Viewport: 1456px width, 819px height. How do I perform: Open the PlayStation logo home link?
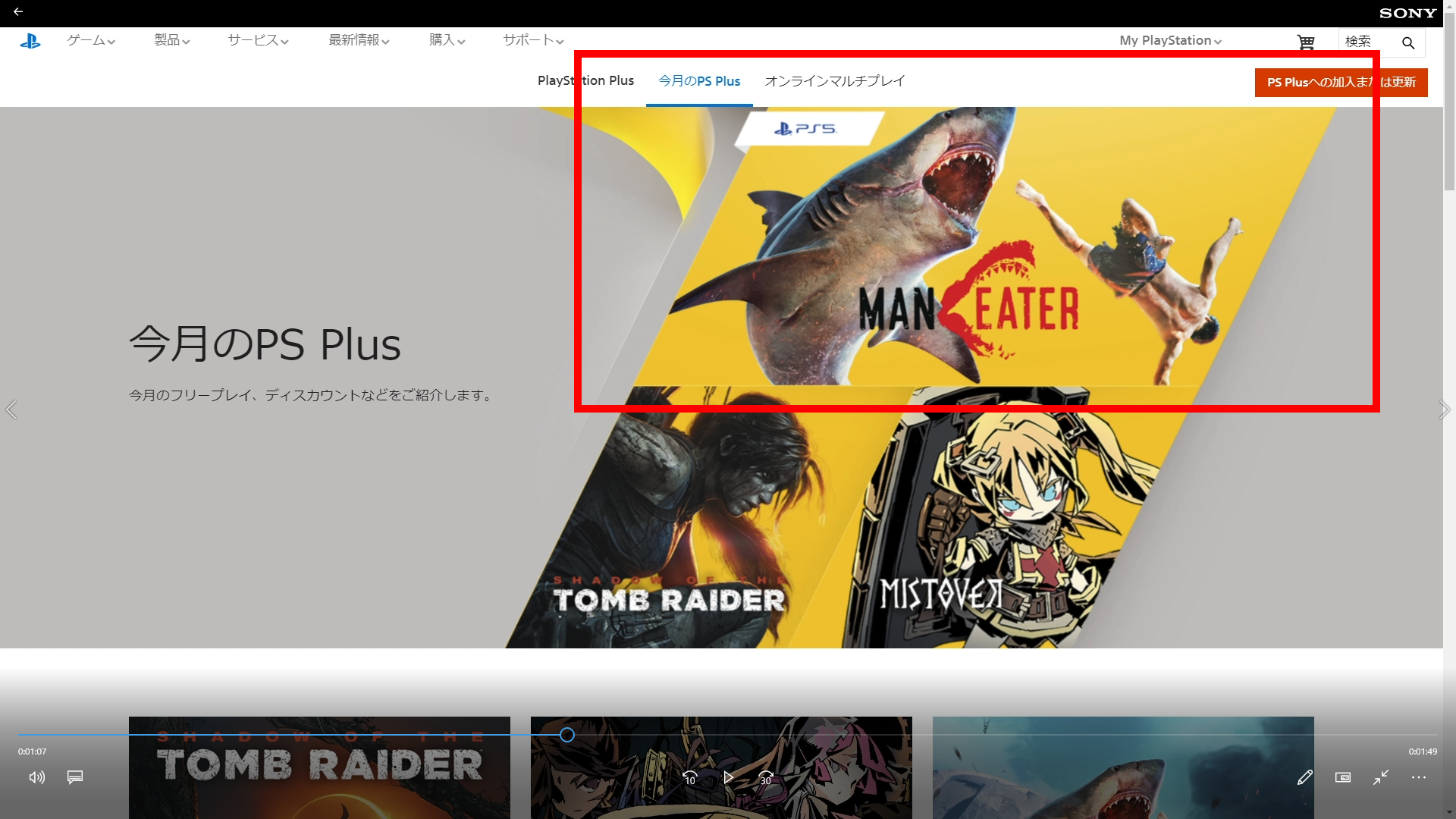click(30, 41)
